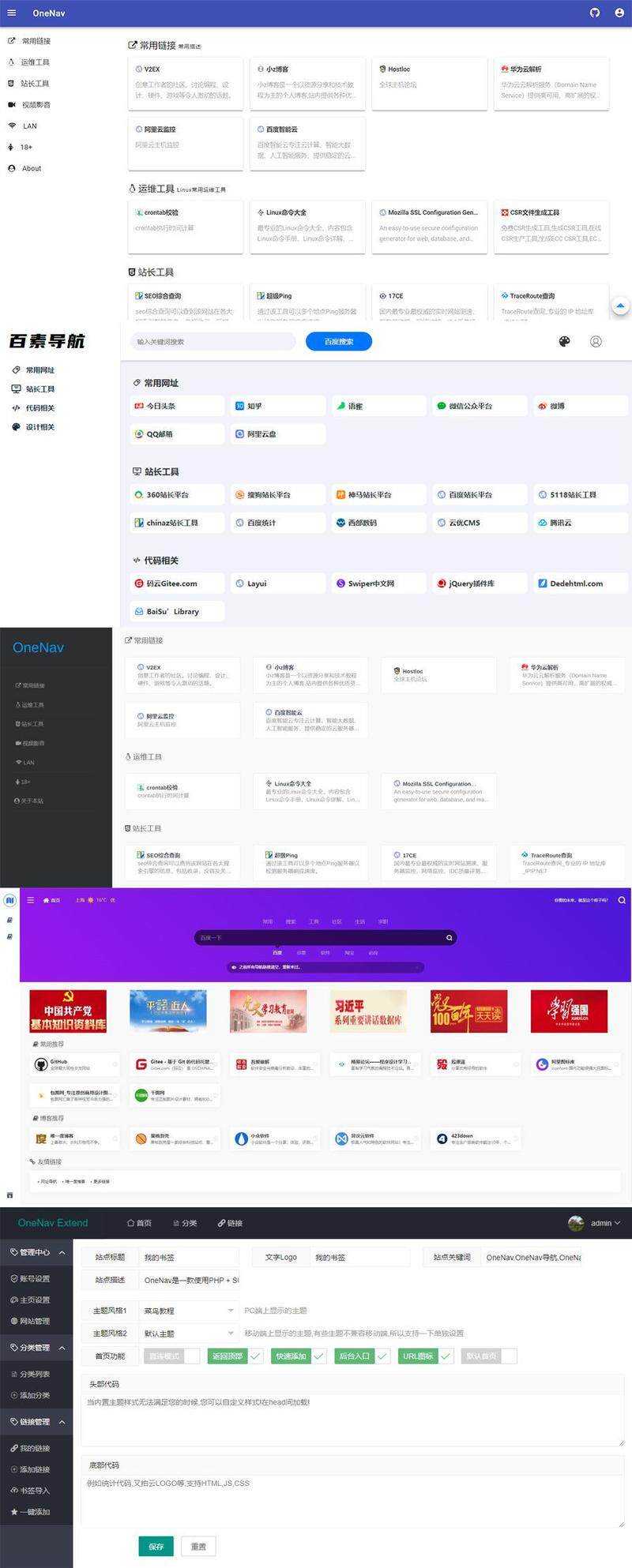Click the 重置 button
The height and width of the screenshot is (1568, 632).
(x=198, y=1546)
